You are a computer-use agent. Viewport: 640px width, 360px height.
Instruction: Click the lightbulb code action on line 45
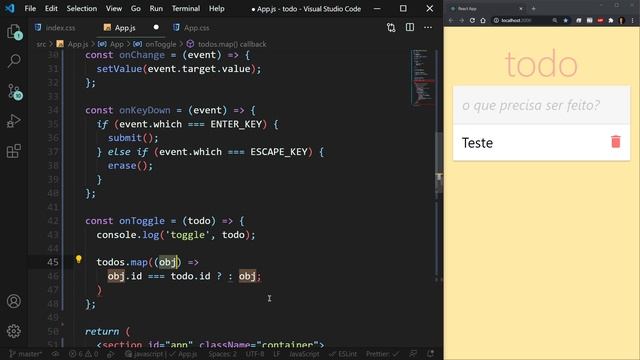78,259
